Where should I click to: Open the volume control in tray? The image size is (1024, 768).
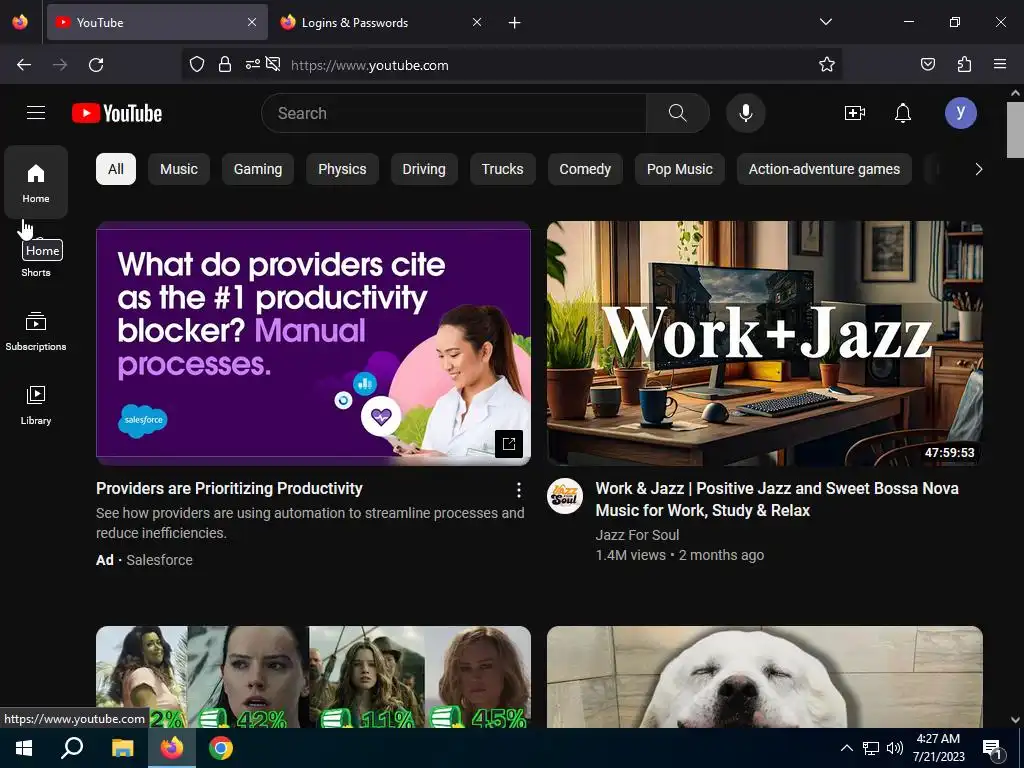895,748
